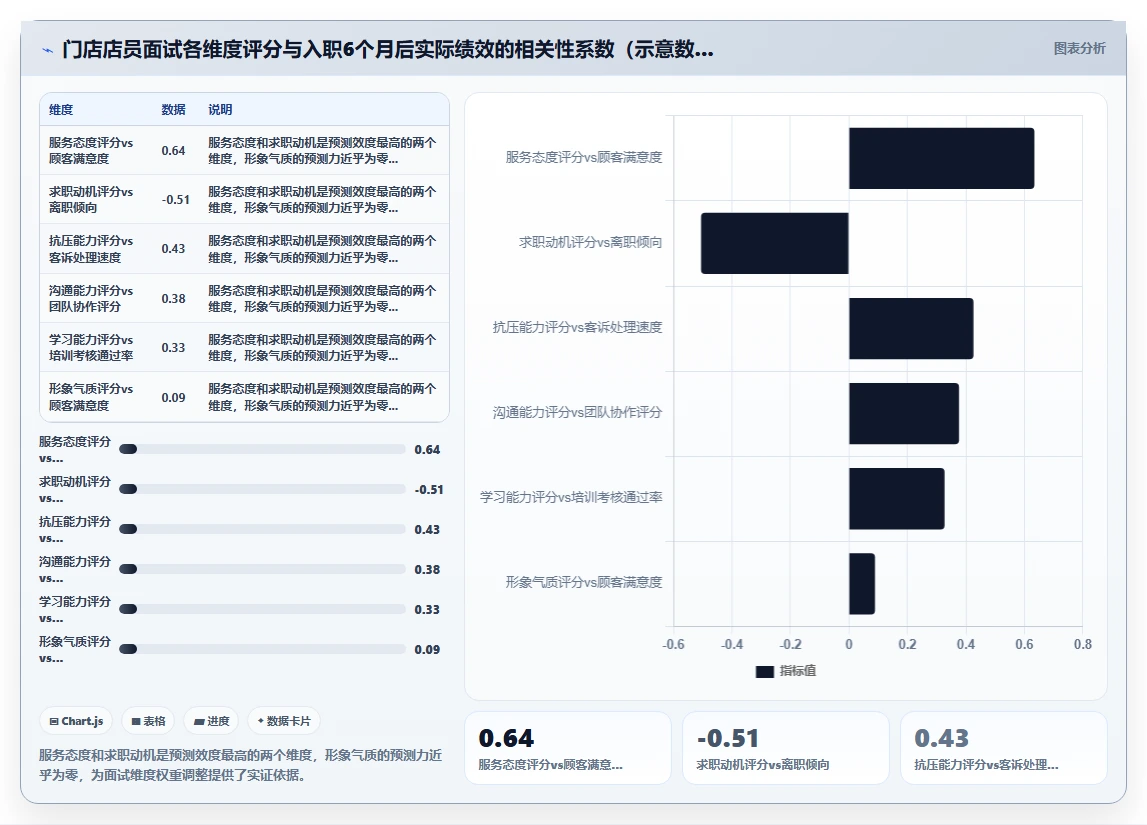1147x825 pixels.
Task: Click the negative chart bar for 求职动机评分vs离职倾向
Action: (x=775, y=244)
